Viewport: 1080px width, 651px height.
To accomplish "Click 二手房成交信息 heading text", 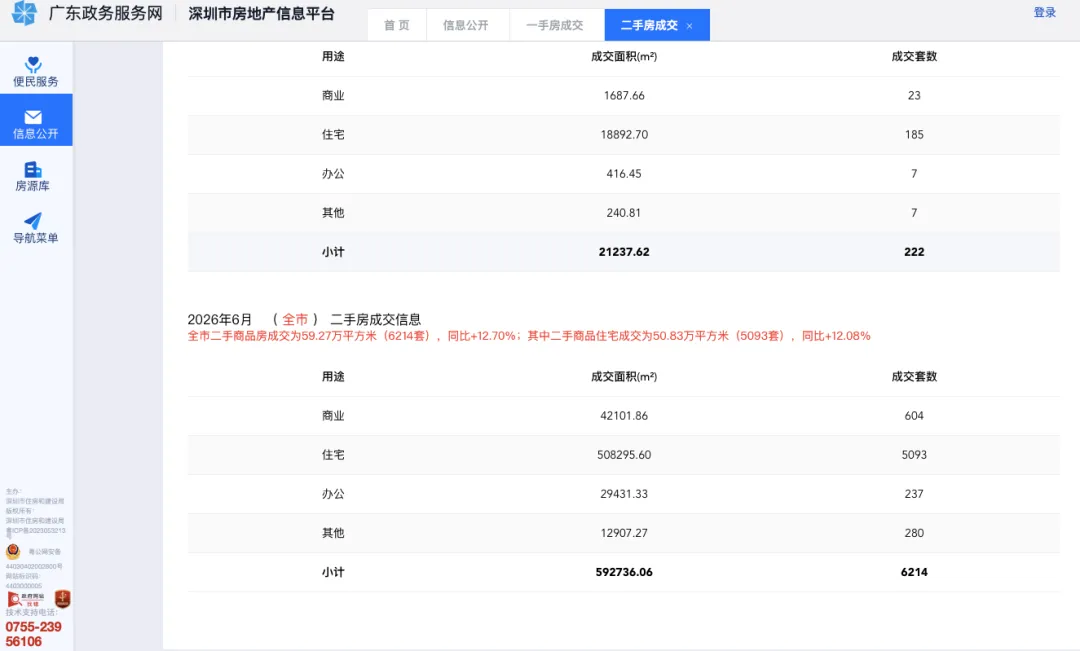I will click(375, 320).
